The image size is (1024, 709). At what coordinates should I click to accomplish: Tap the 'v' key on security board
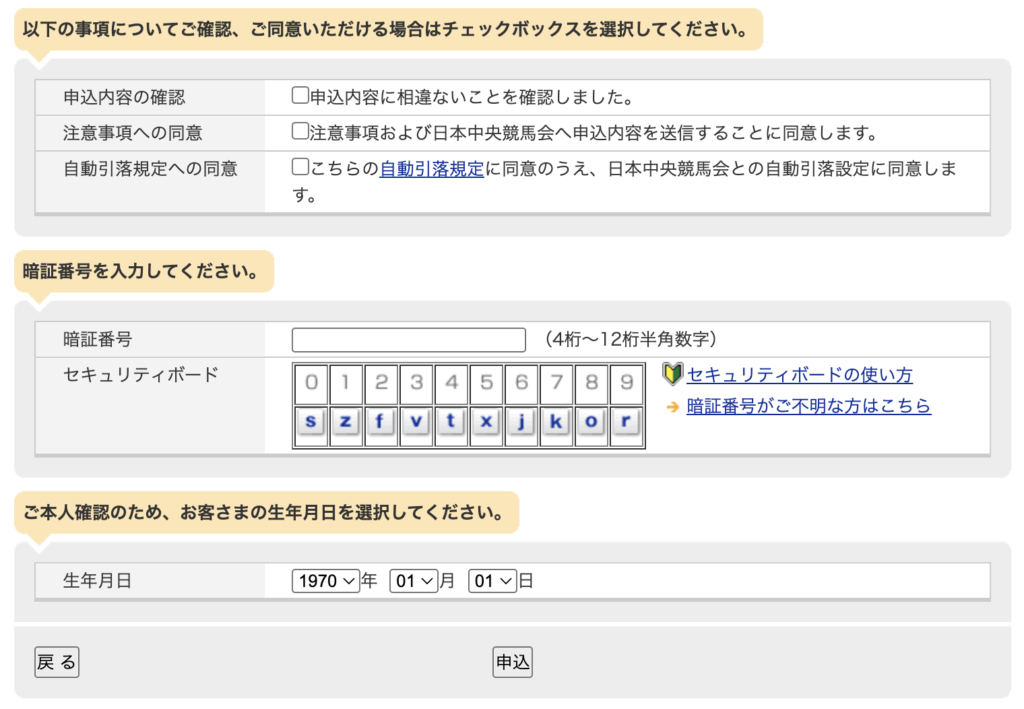pos(415,421)
